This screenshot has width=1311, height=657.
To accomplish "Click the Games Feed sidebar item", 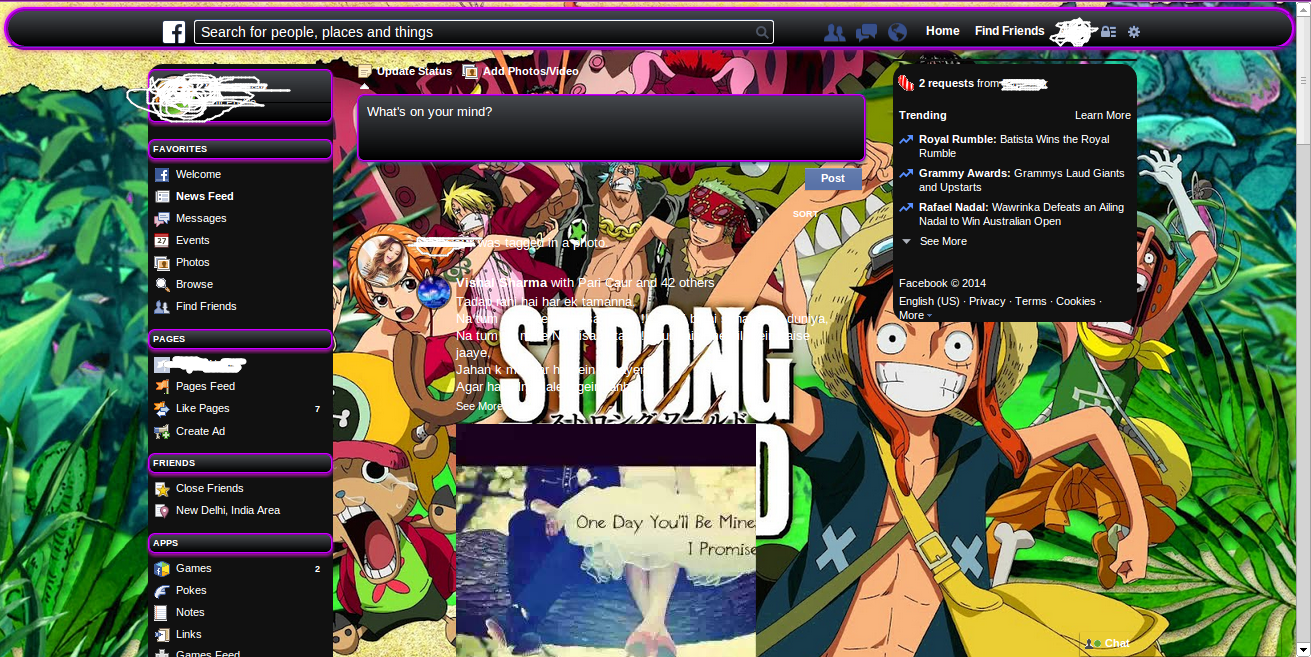I will tap(208, 653).
